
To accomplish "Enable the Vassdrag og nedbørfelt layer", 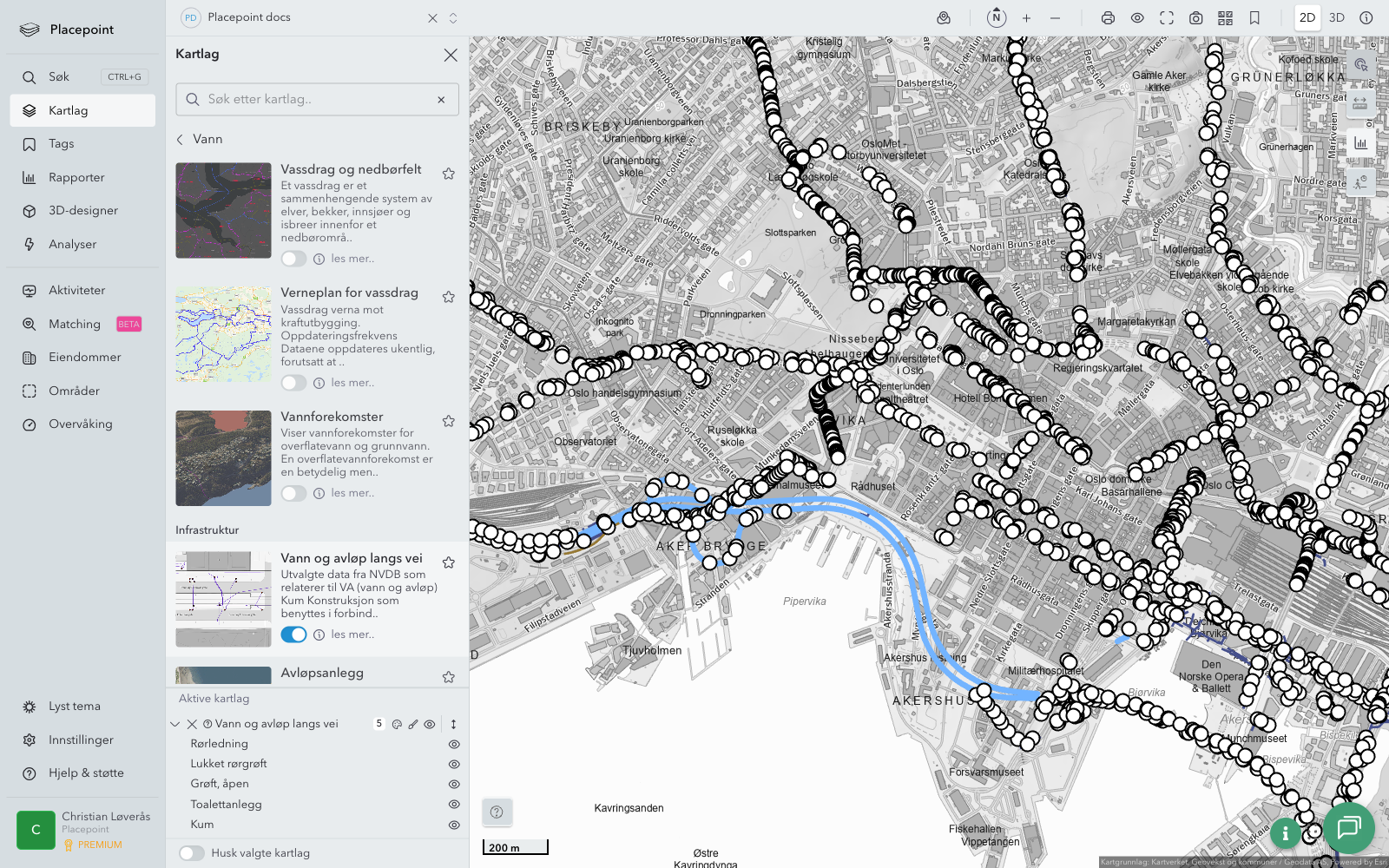I will click(293, 259).
